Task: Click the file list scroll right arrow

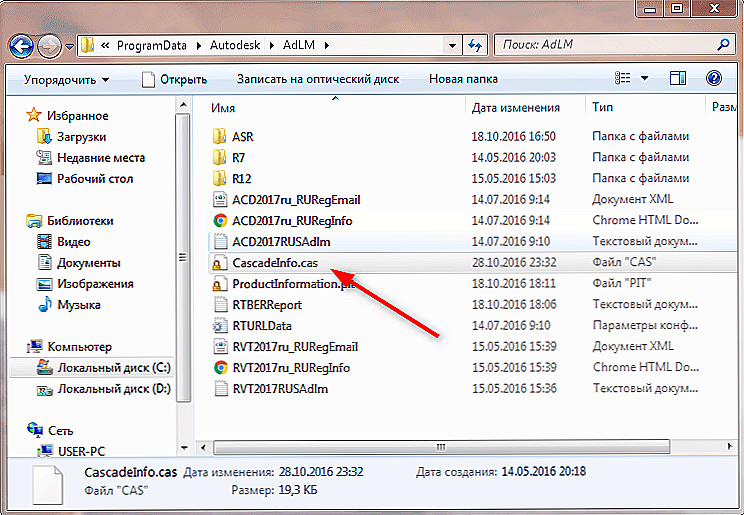Action: tap(729, 447)
